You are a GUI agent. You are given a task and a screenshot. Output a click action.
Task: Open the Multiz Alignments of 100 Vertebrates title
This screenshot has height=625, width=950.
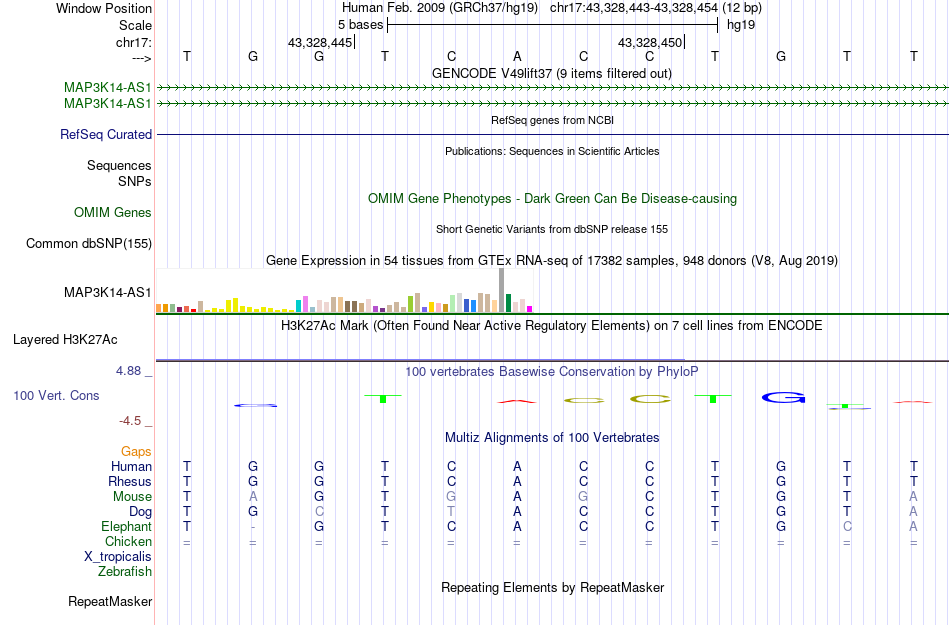pyautogui.click(x=552, y=437)
